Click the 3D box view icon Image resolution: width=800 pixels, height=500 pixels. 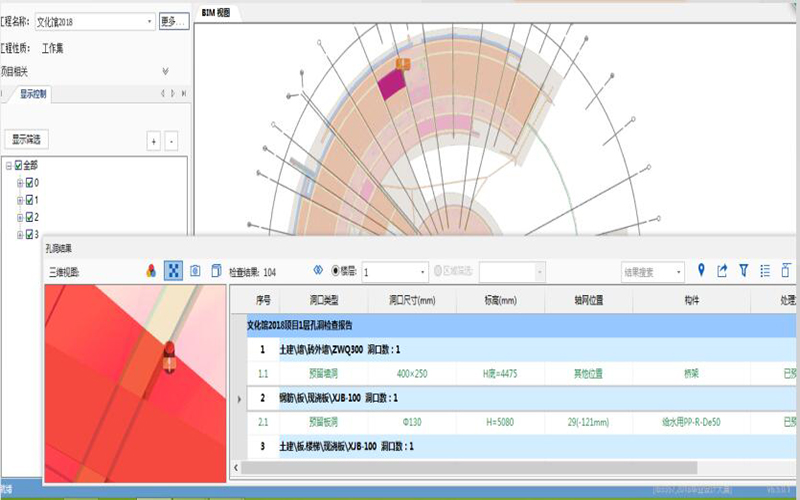pyautogui.click(x=216, y=271)
